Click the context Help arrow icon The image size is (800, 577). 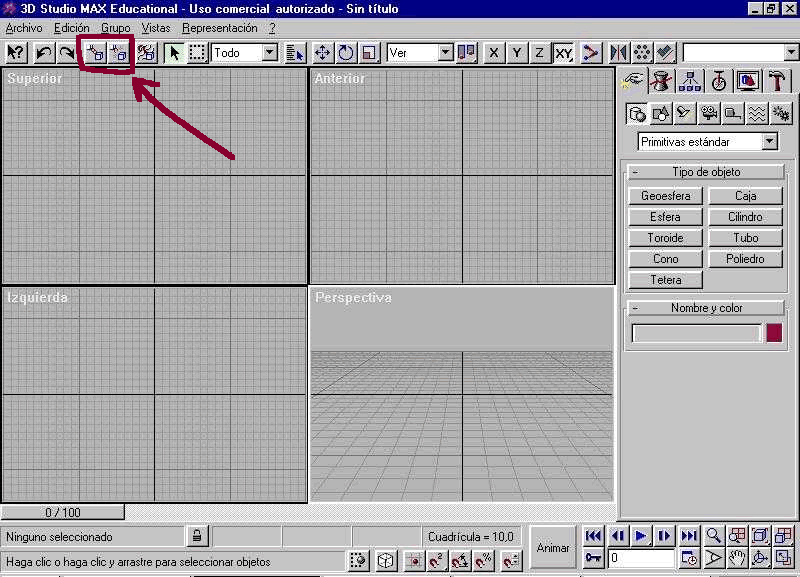point(16,53)
